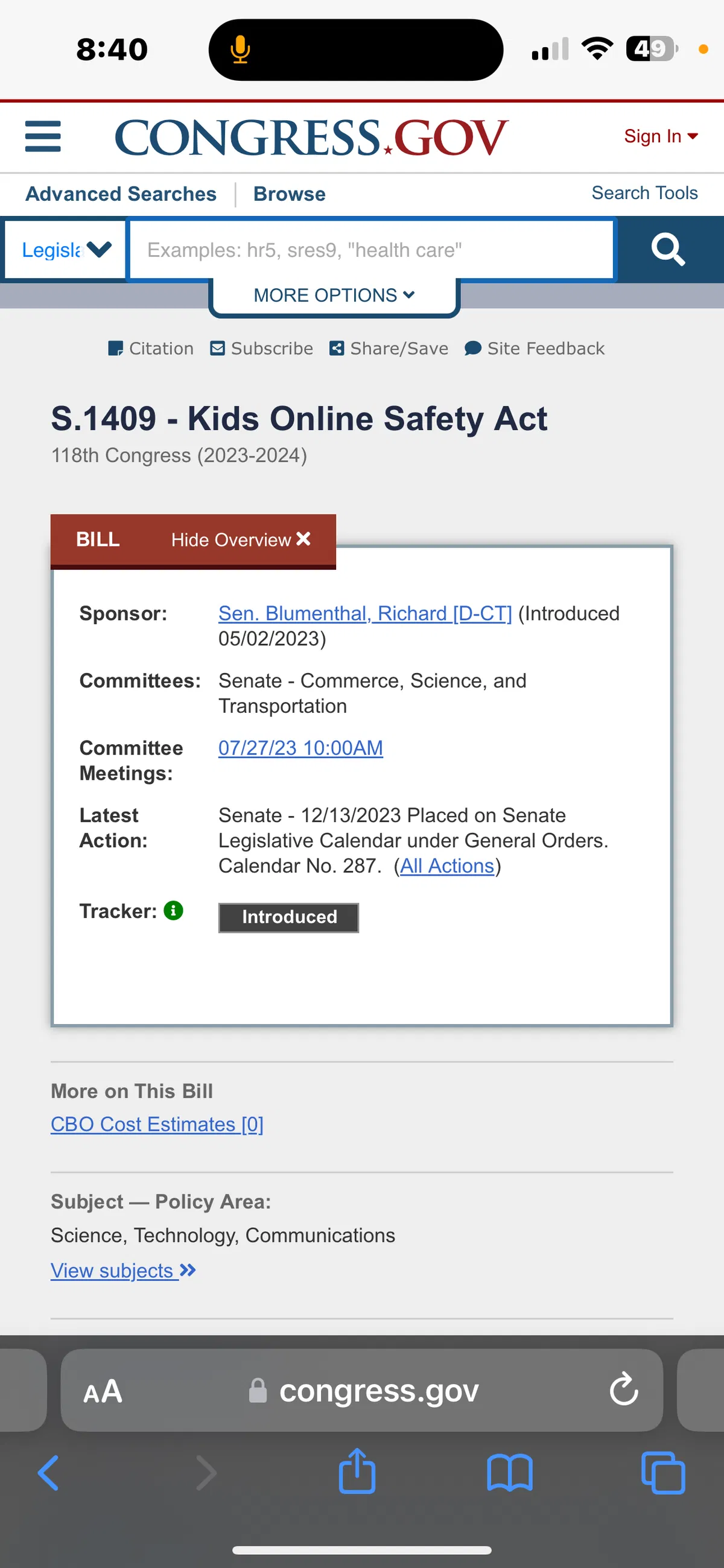Tap the Tracker info icon
The image size is (724, 1568).
[x=174, y=911]
